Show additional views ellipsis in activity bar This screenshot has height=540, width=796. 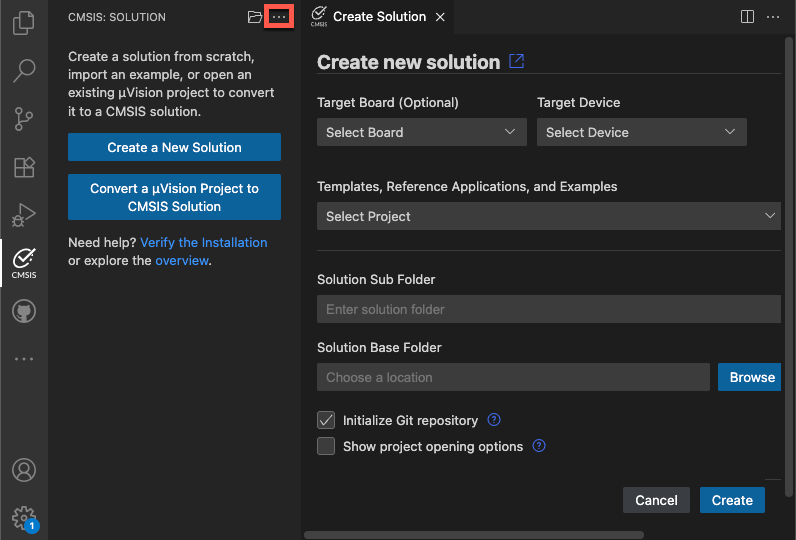24,359
